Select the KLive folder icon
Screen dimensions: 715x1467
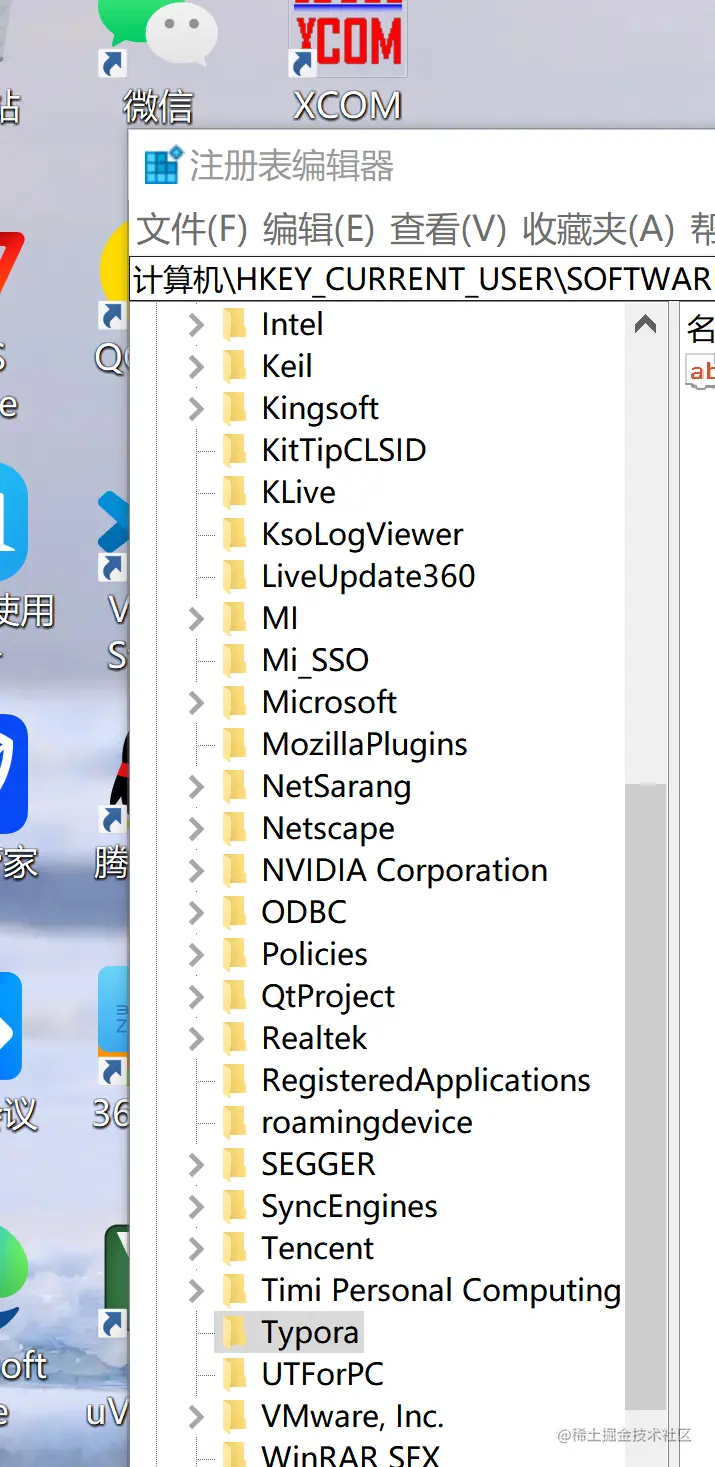pyautogui.click(x=234, y=492)
